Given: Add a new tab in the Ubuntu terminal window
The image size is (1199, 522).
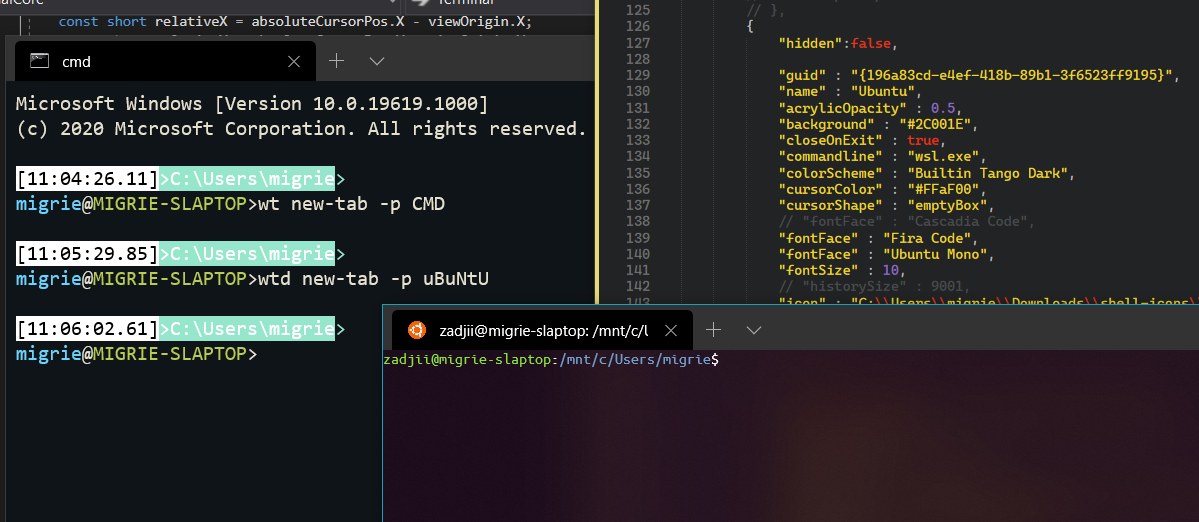Looking at the screenshot, I should pos(713,329).
